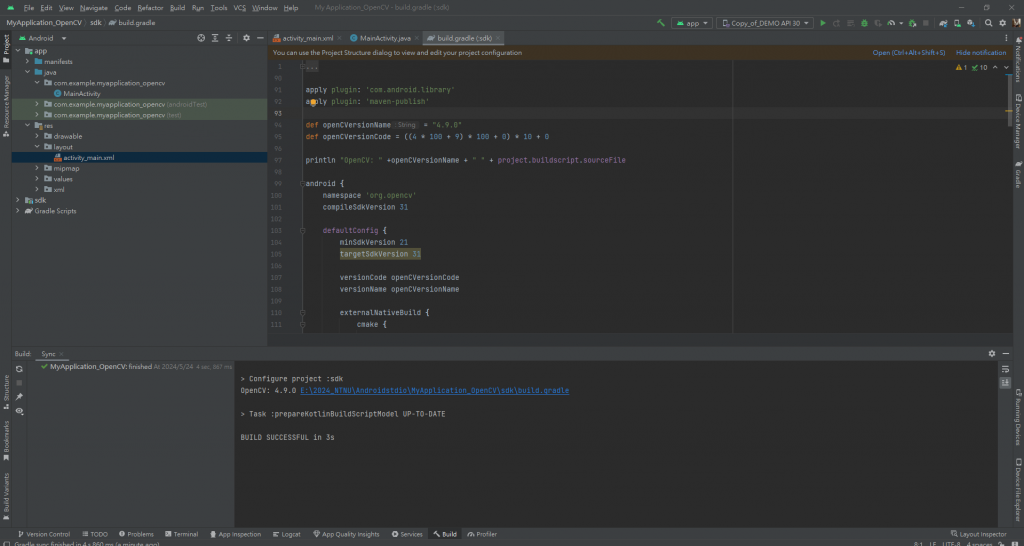Select activity_main.xml in the project tree

(89, 157)
